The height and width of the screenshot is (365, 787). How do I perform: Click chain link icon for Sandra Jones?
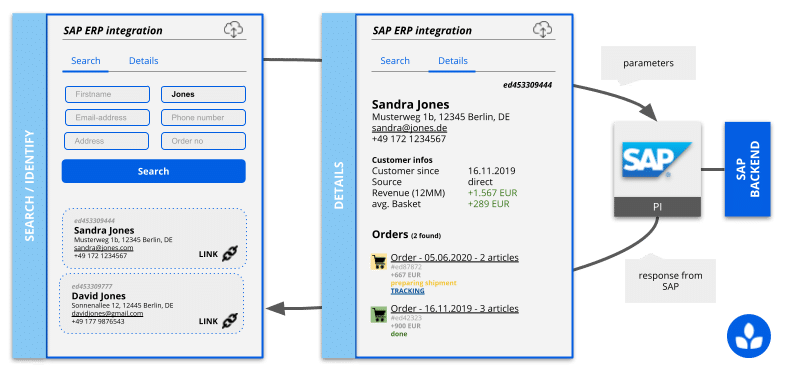click(230, 254)
